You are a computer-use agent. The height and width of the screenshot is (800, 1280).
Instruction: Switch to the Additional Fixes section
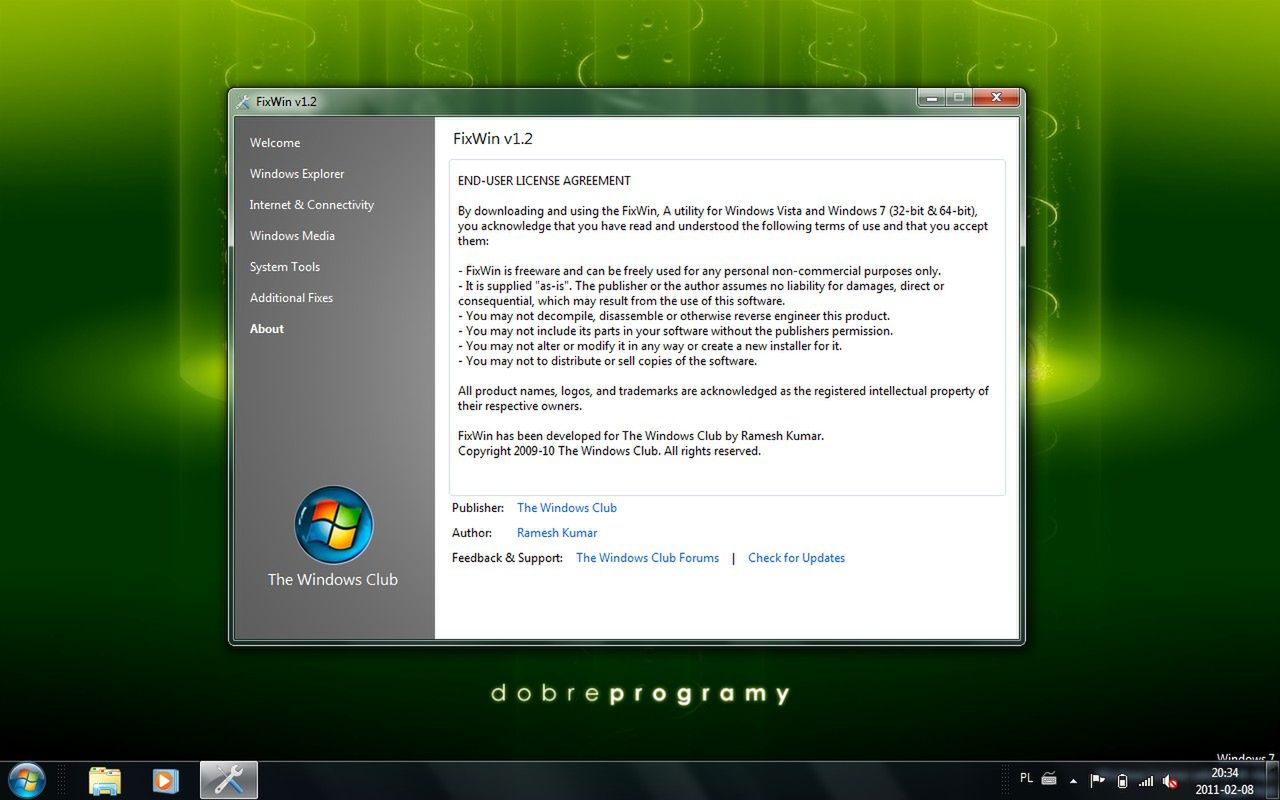[291, 297]
